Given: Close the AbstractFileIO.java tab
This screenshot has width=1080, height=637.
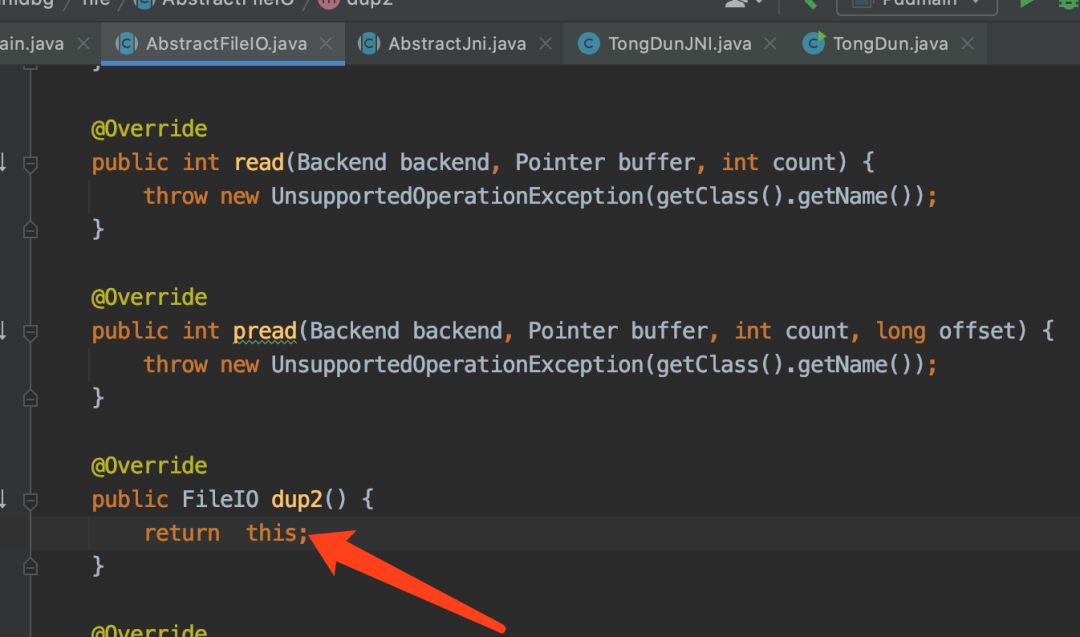Looking at the screenshot, I should 326,44.
